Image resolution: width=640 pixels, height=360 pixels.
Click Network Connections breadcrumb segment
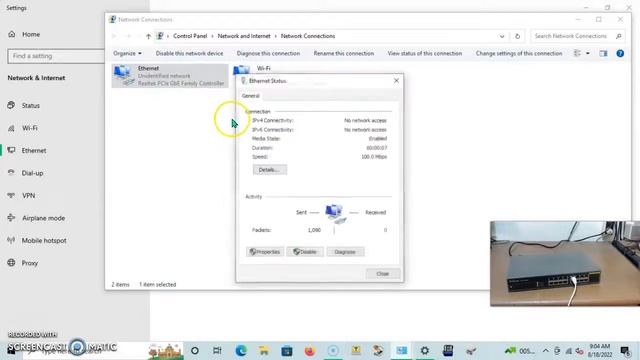coord(308,36)
